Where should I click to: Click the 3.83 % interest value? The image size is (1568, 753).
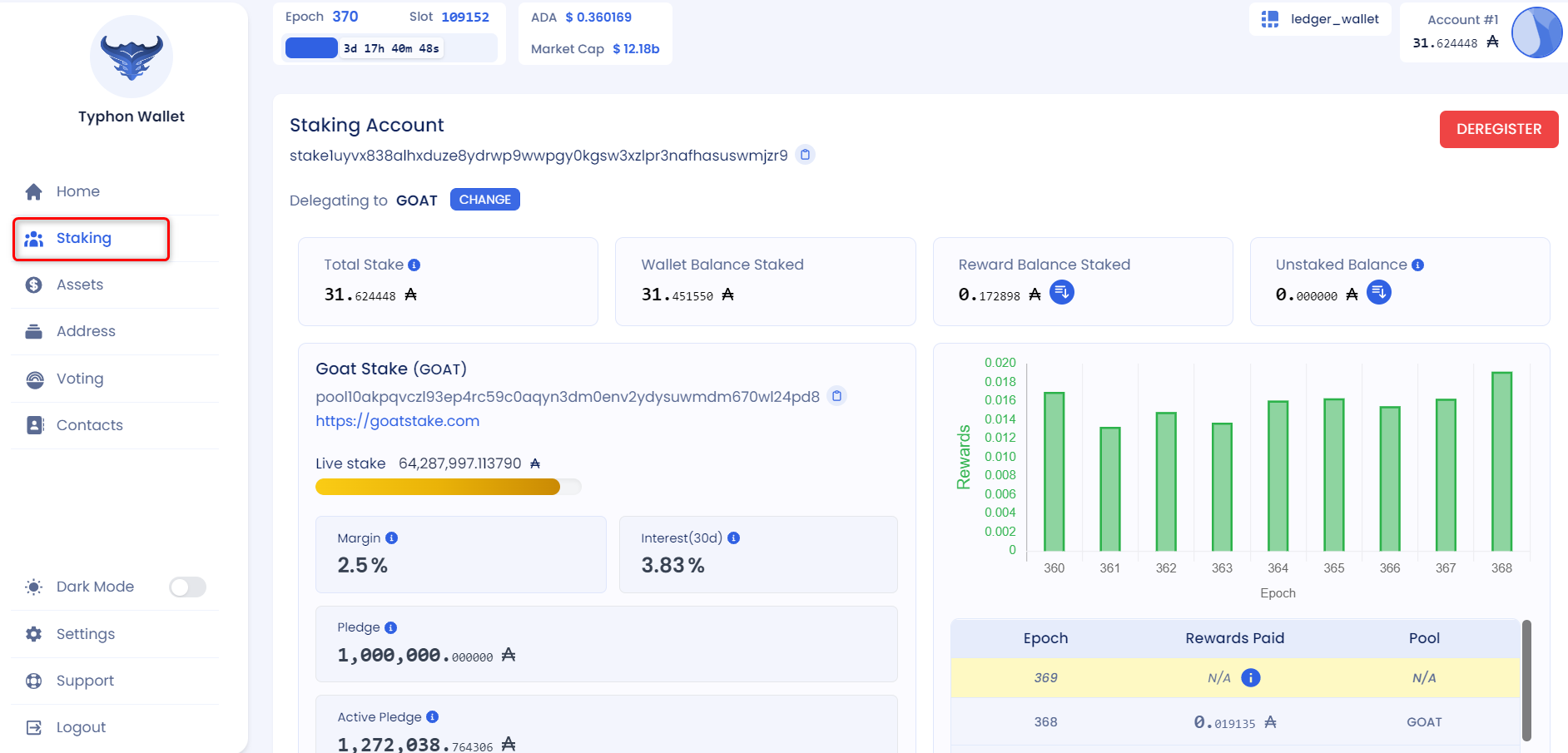point(672,565)
